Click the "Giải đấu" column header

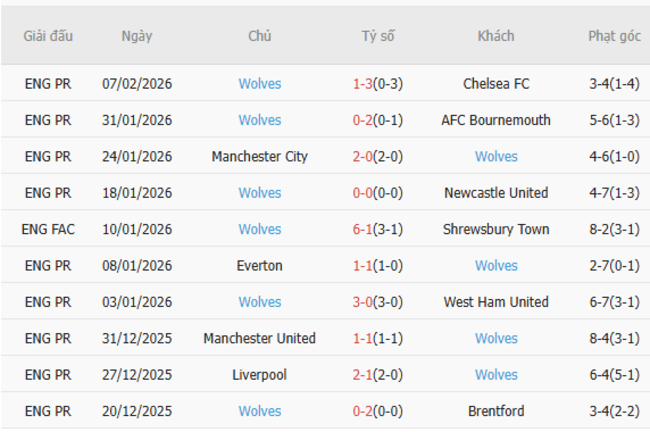[48, 36]
